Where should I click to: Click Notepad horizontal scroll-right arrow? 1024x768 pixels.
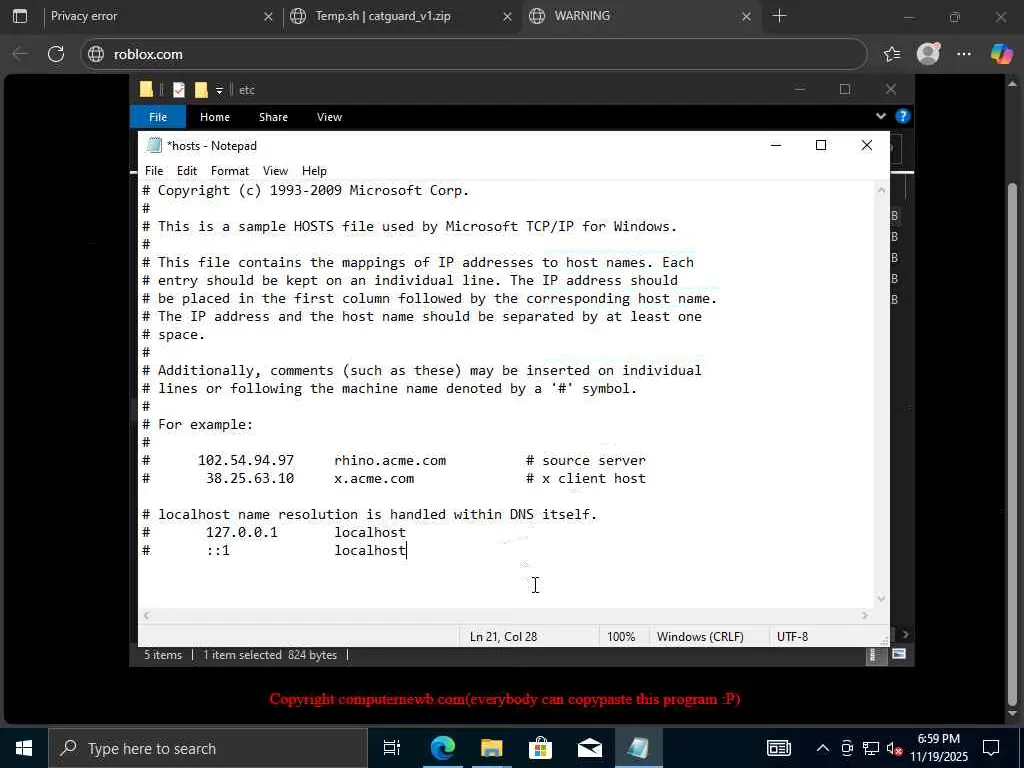coord(865,615)
